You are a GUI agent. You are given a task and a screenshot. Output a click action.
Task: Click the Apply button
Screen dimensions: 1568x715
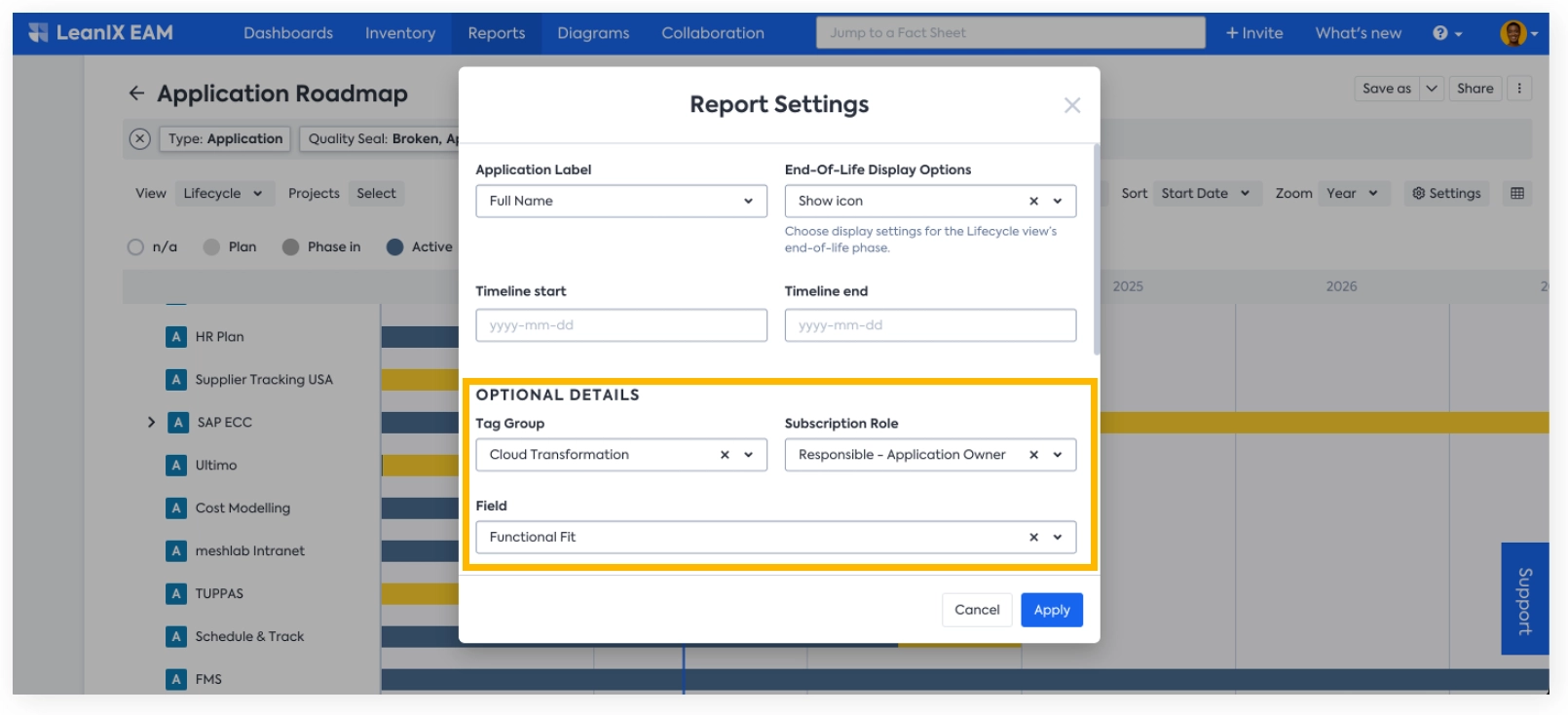(x=1052, y=610)
